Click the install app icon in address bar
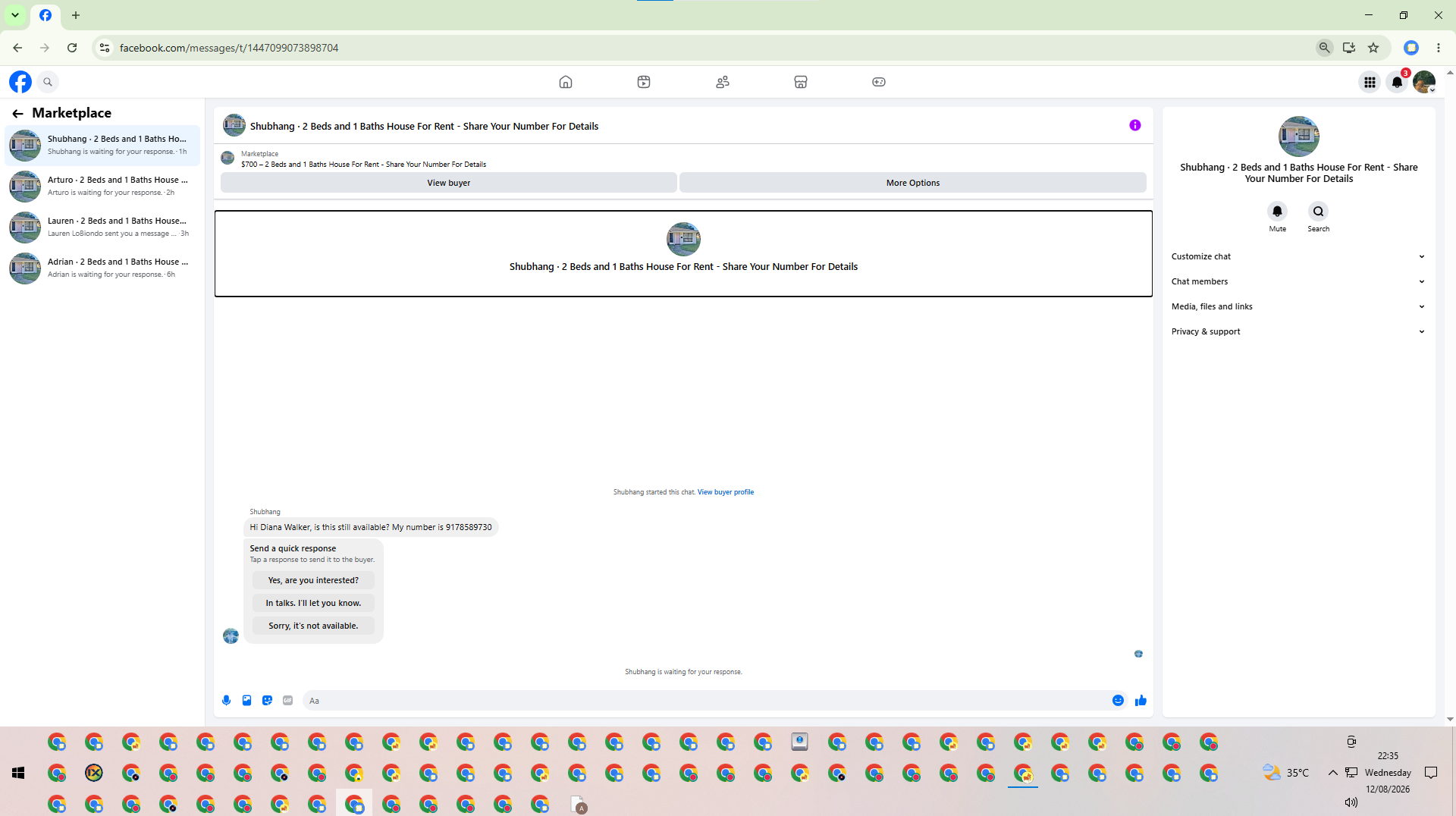The image size is (1456, 816). (x=1349, y=48)
